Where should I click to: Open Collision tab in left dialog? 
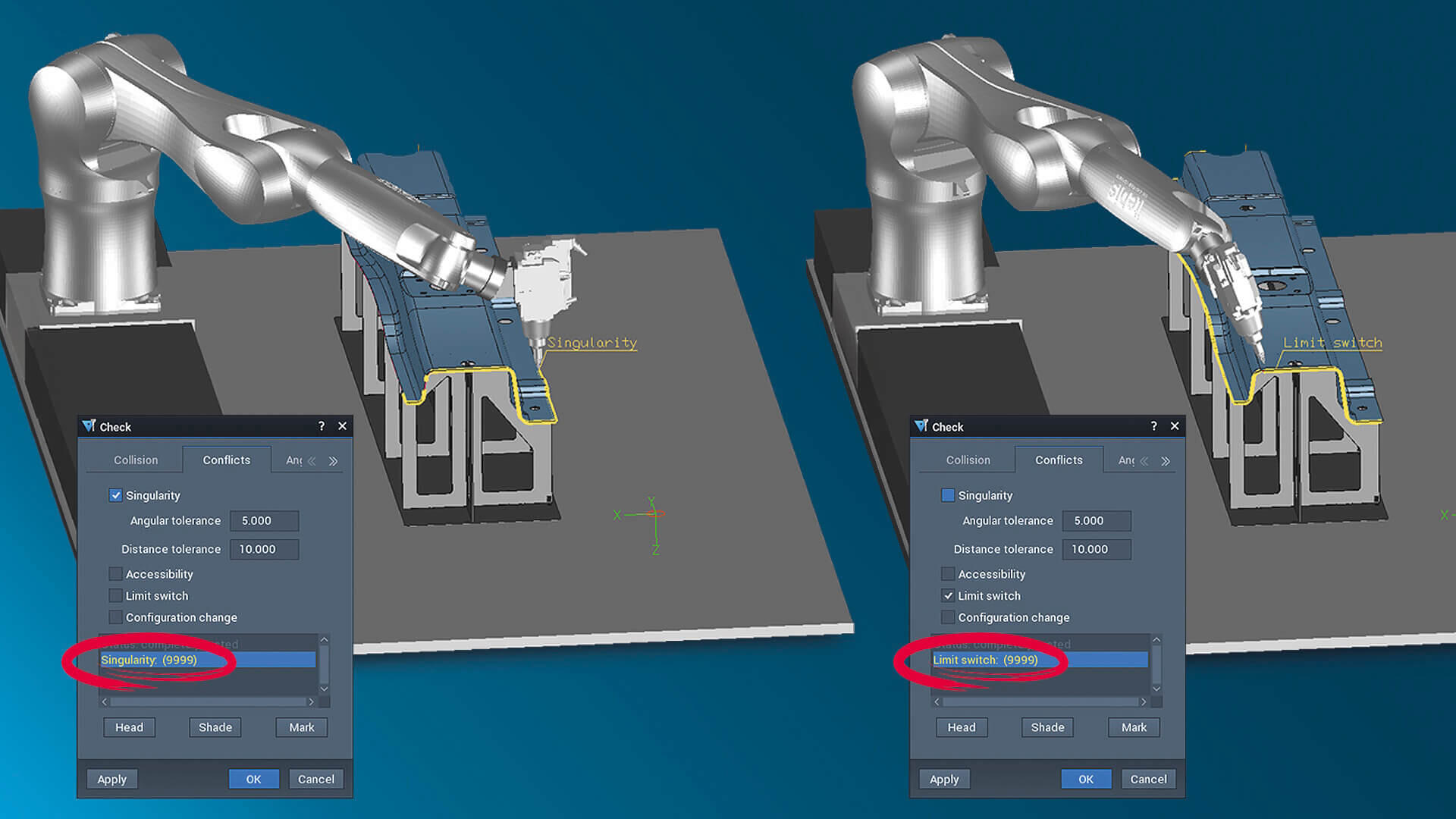[x=136, y=460]
